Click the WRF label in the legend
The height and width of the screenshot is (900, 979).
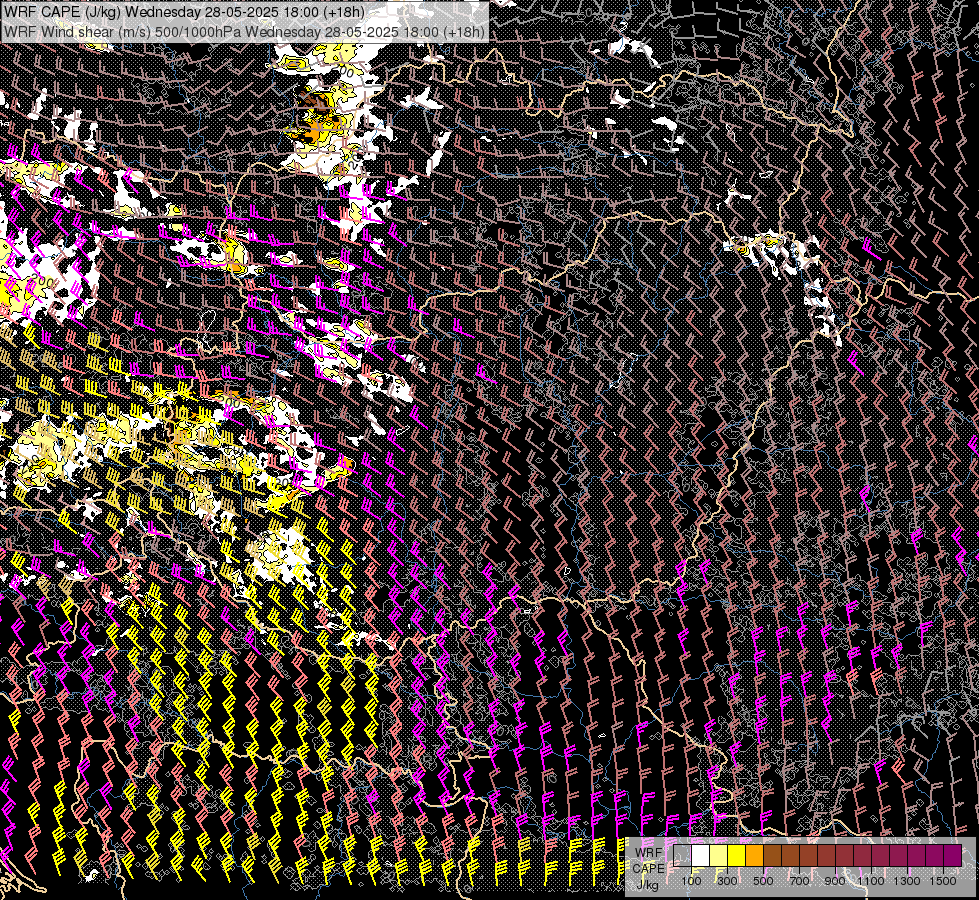point(649,853)
